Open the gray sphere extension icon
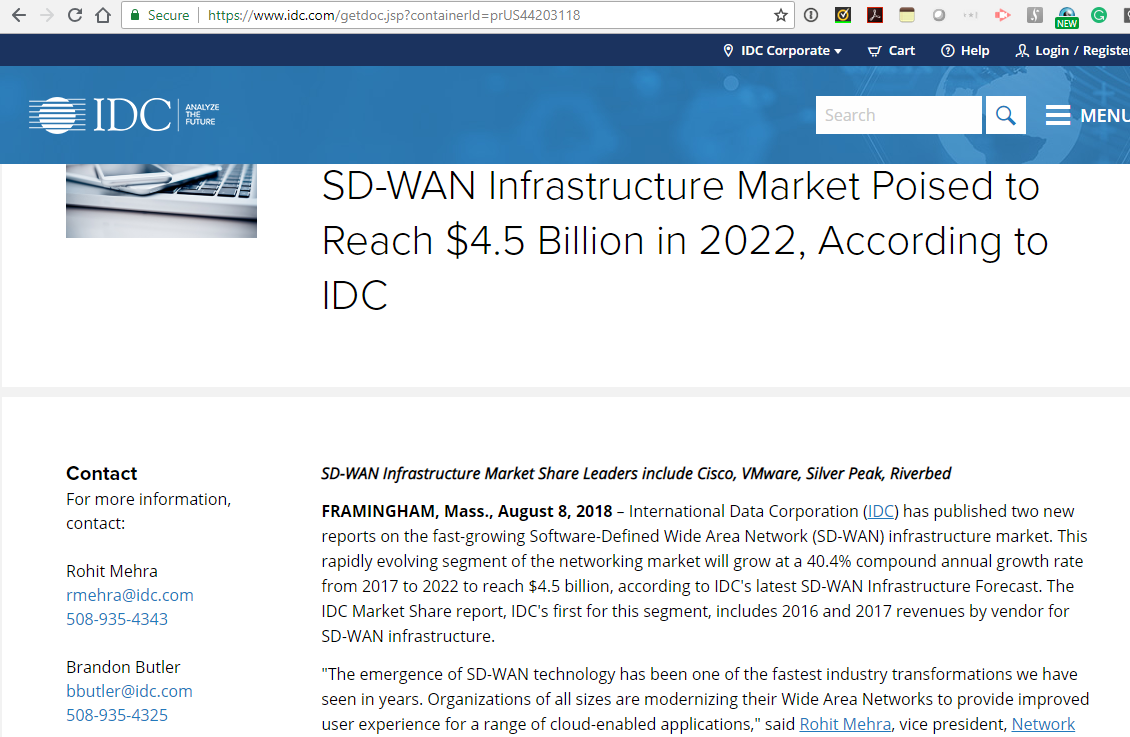 coord(938,15)
